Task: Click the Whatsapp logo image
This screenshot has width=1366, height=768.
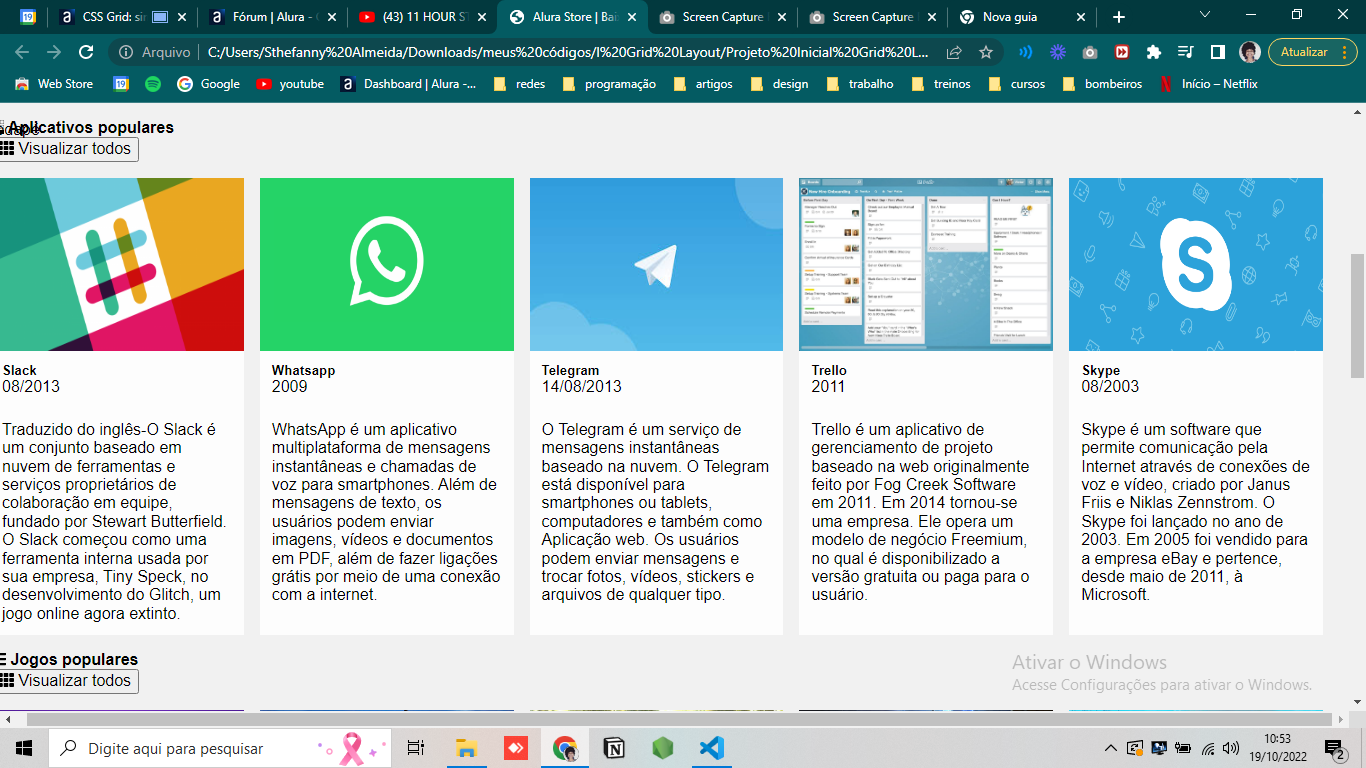Action: click(387, 265)
